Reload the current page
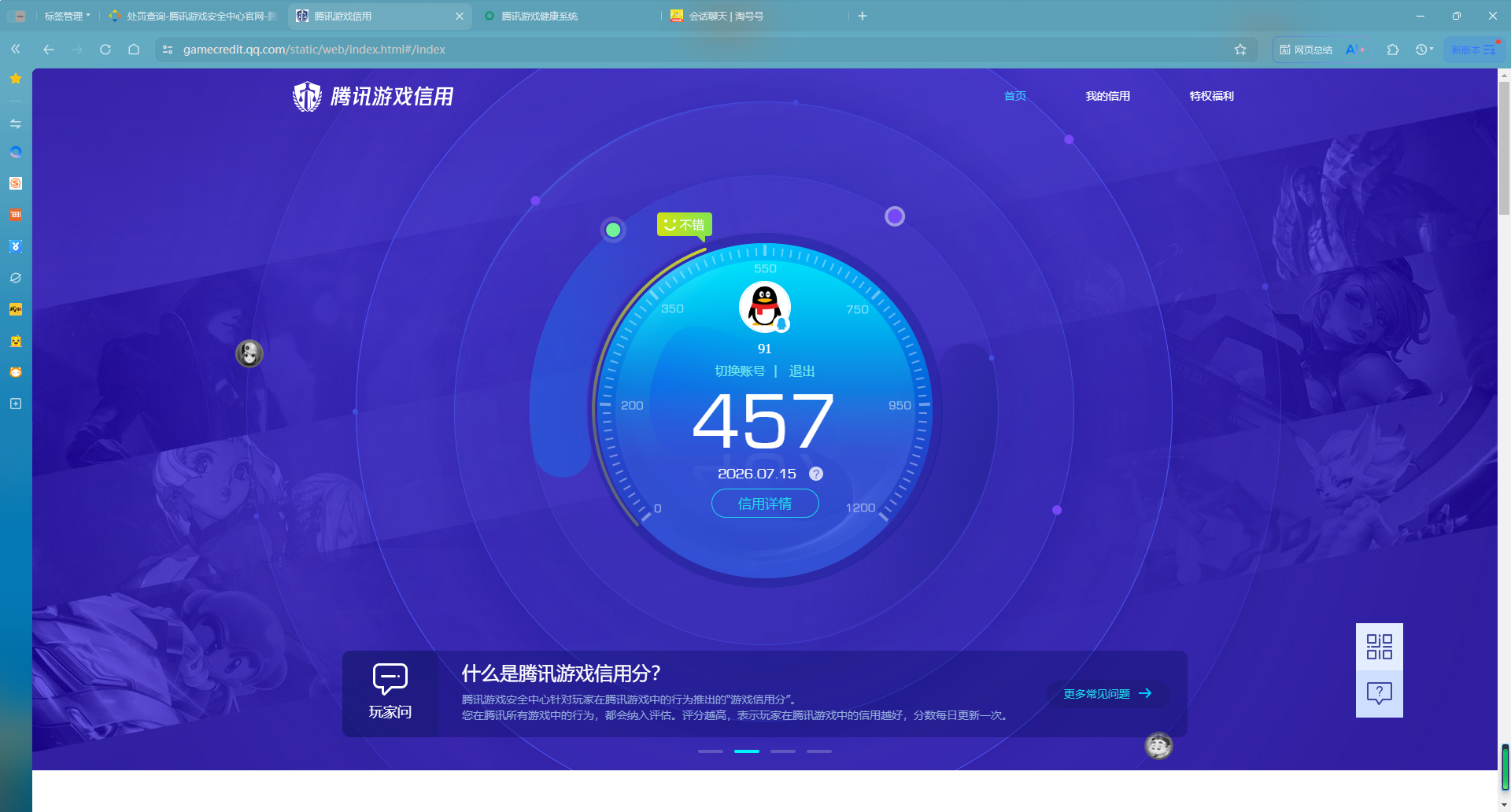 [105, 50]
